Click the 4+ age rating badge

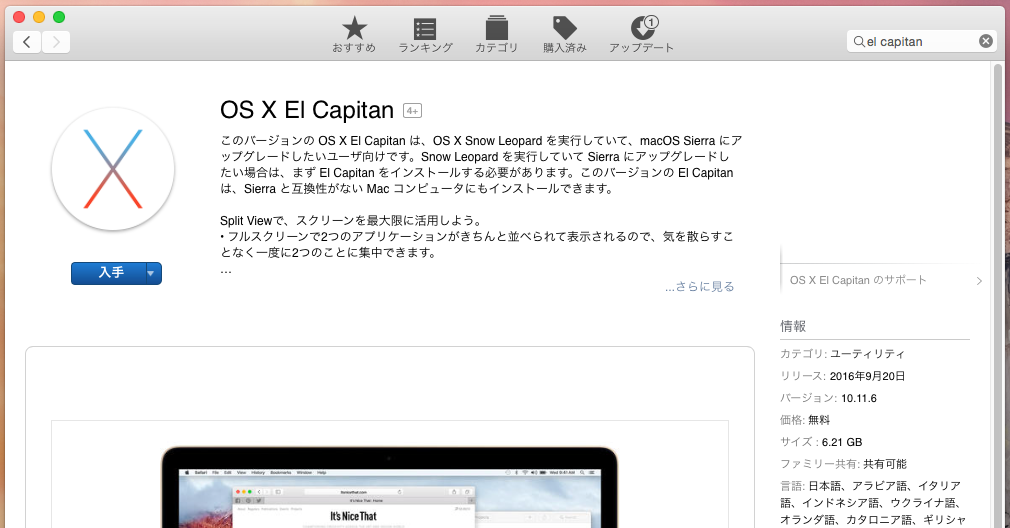tap(412, 111)
